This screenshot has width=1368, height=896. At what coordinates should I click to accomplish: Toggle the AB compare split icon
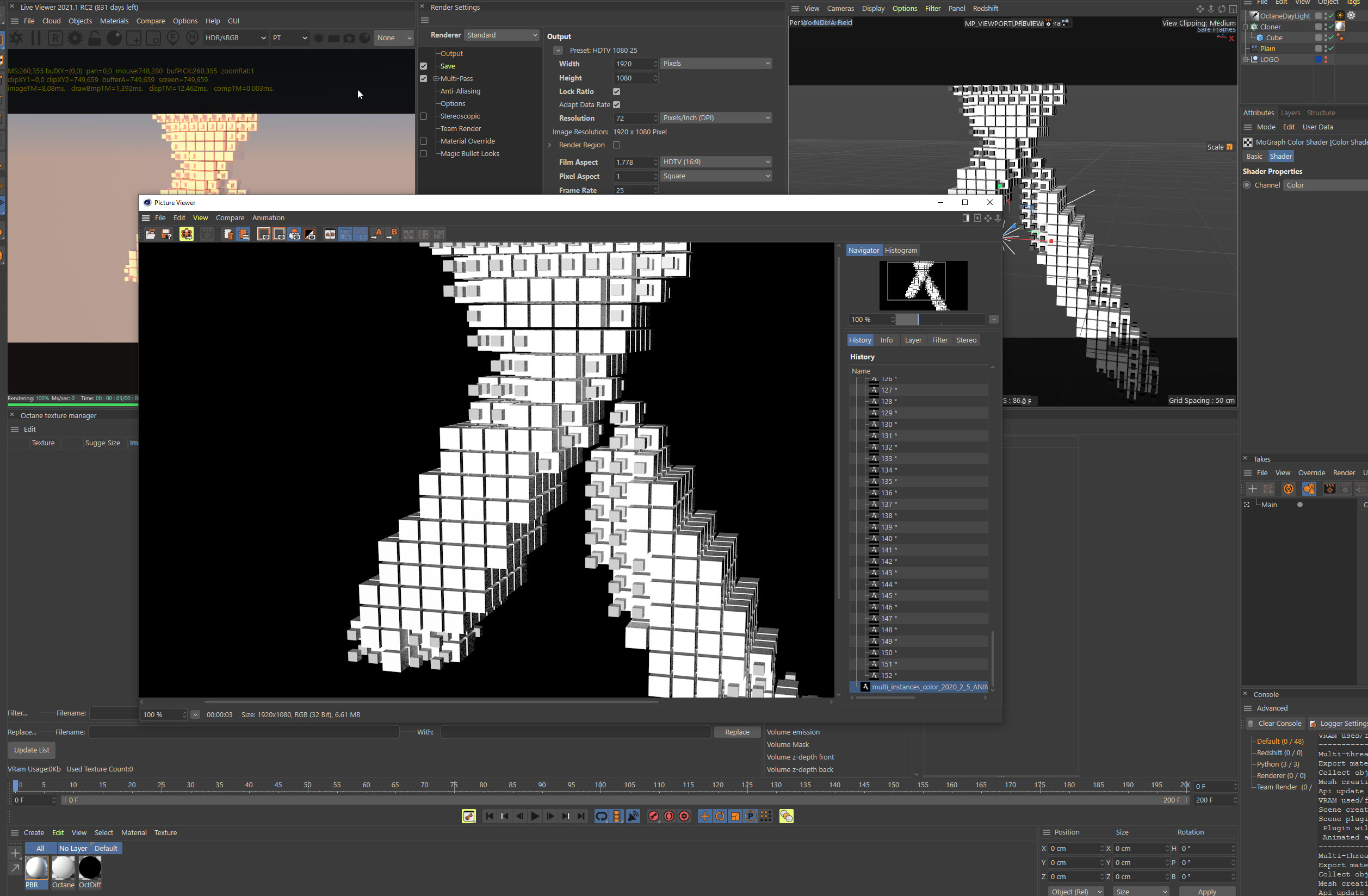330,234
